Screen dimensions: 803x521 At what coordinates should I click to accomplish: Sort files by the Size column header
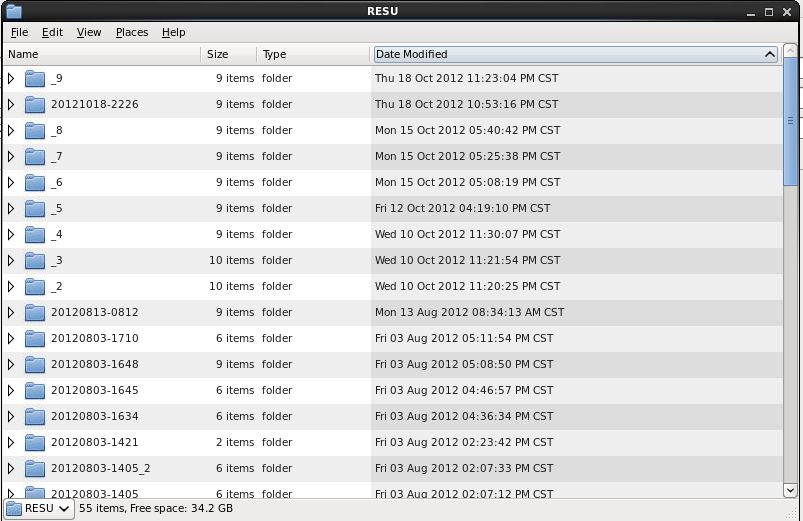point(228,54)
